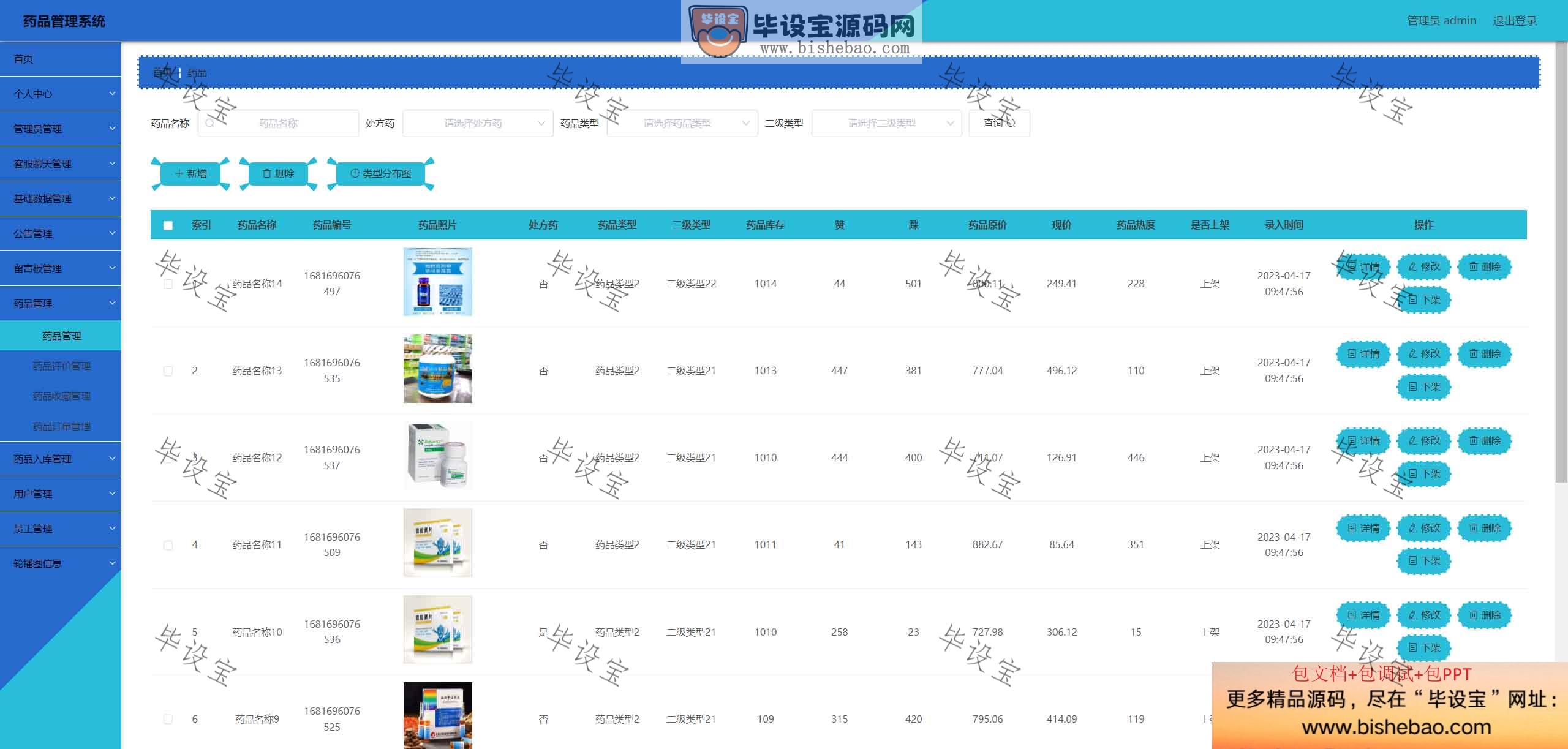Open 药品评价管理 submenu item

[x=61, y=366]
